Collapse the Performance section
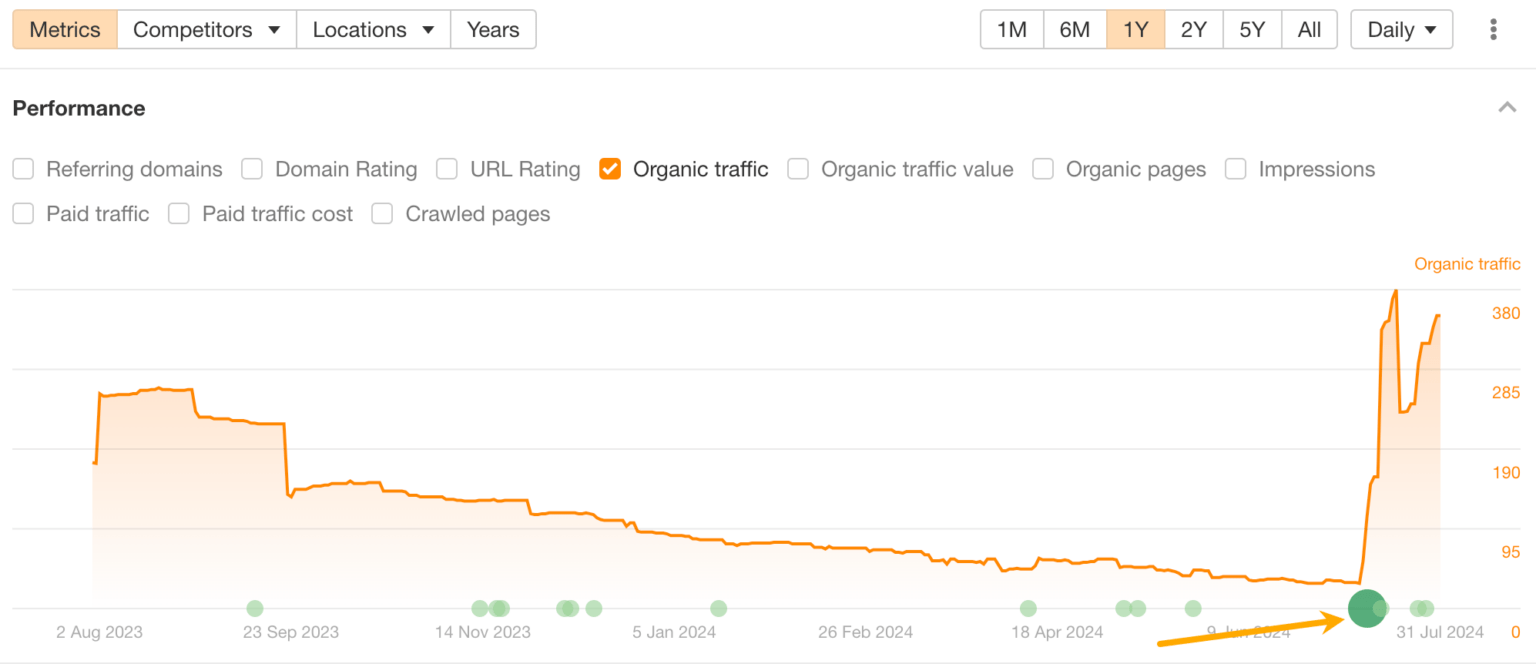Viewport: 1536px width, 664px height. 1507,107
